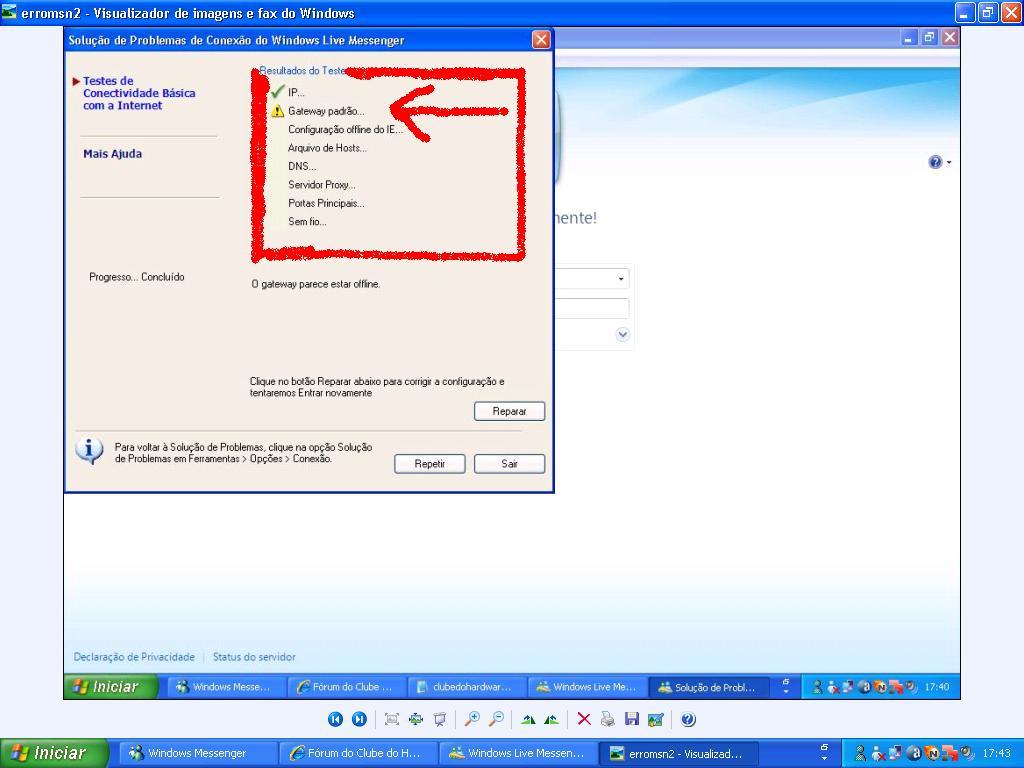
Task: Start the slide show from viewer toolbar
Action: point(440,719)
